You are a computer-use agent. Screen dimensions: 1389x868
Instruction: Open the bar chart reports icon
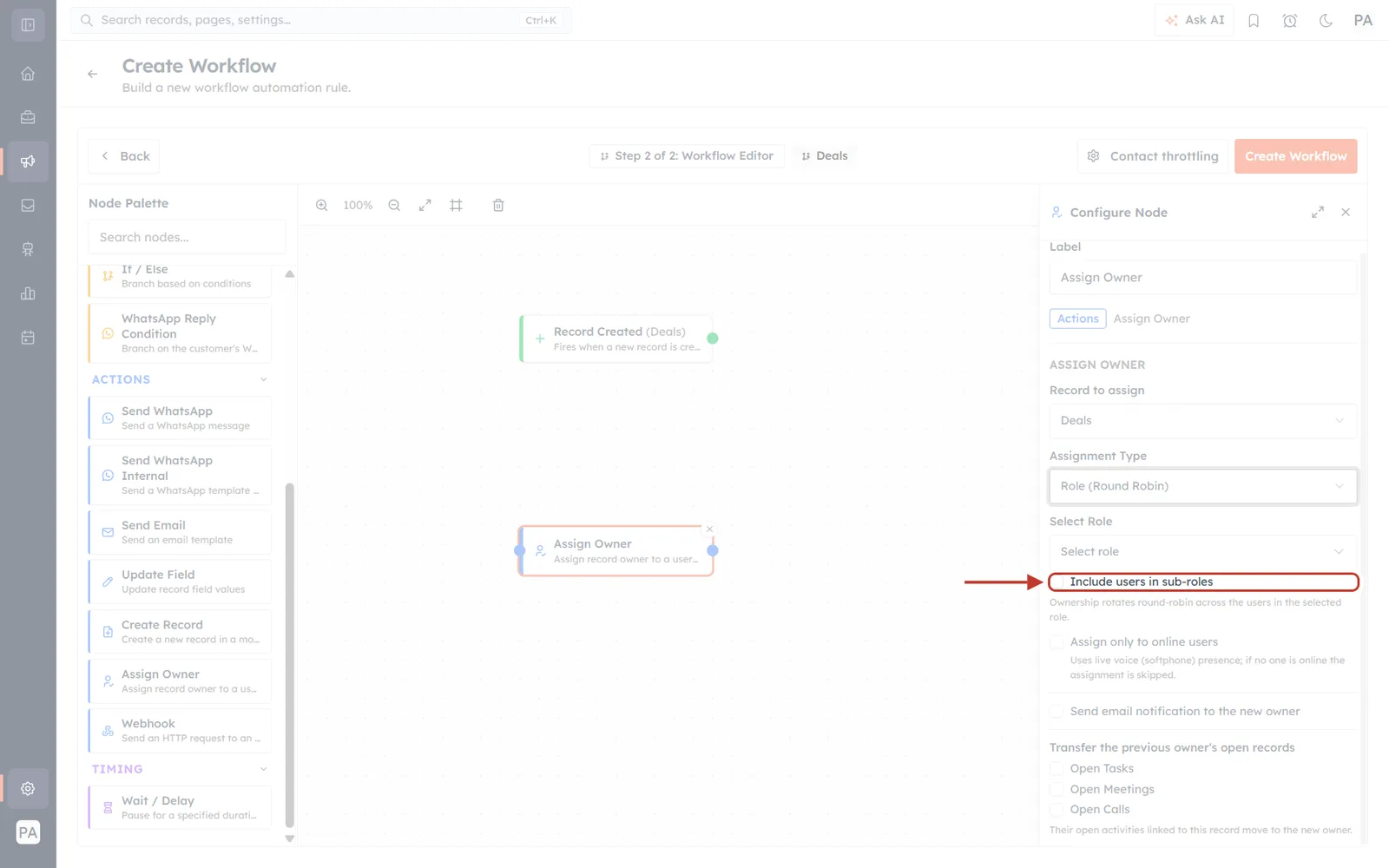pyautogui.click(x=28, y=293)
